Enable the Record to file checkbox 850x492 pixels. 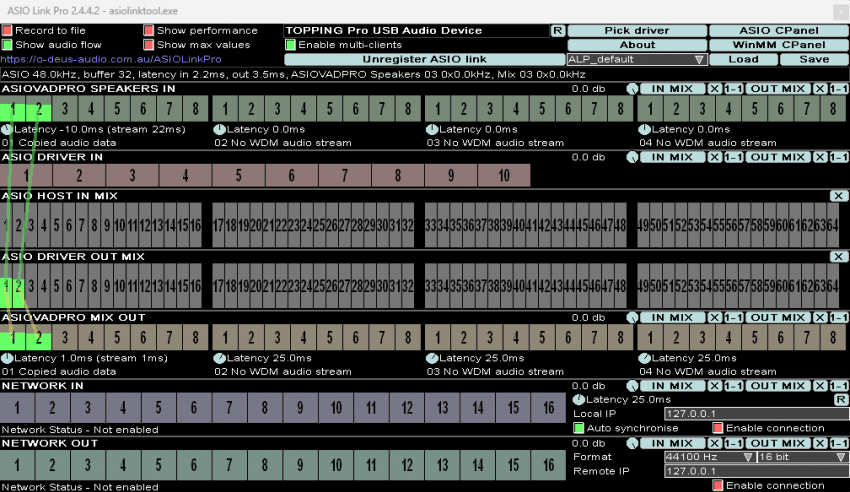(x=7, y=31)
